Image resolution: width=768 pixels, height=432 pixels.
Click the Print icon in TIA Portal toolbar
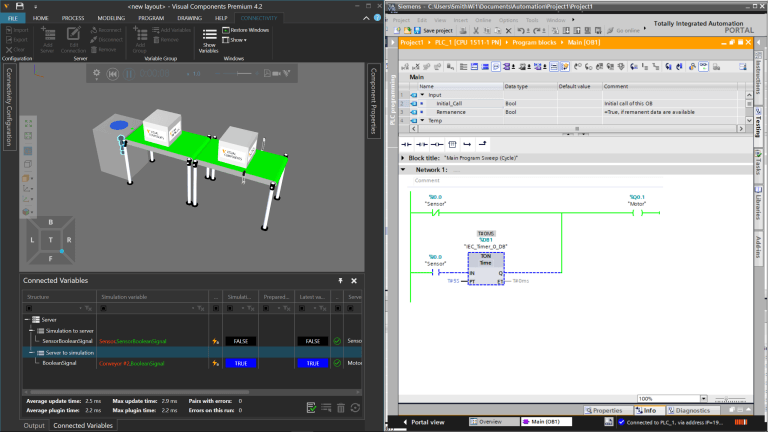click(x=463, y=30)
